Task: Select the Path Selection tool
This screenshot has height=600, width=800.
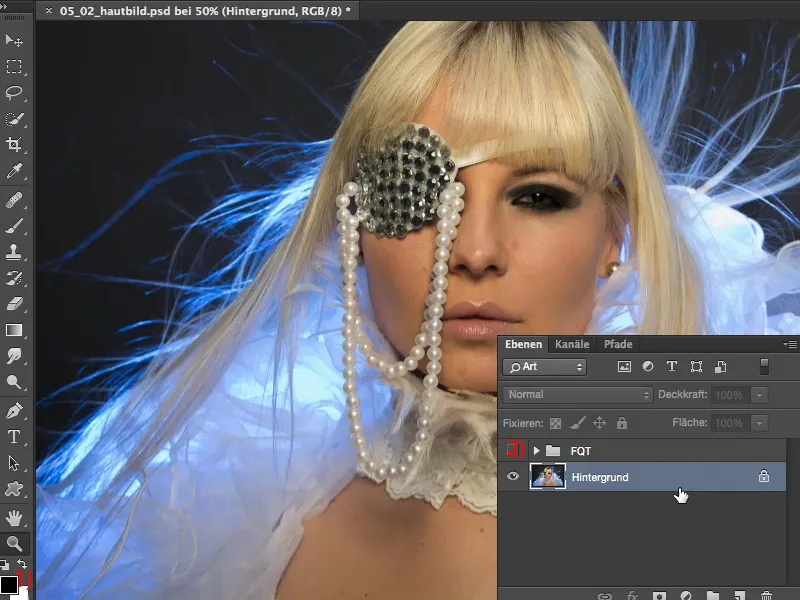Action: [14, 463]
